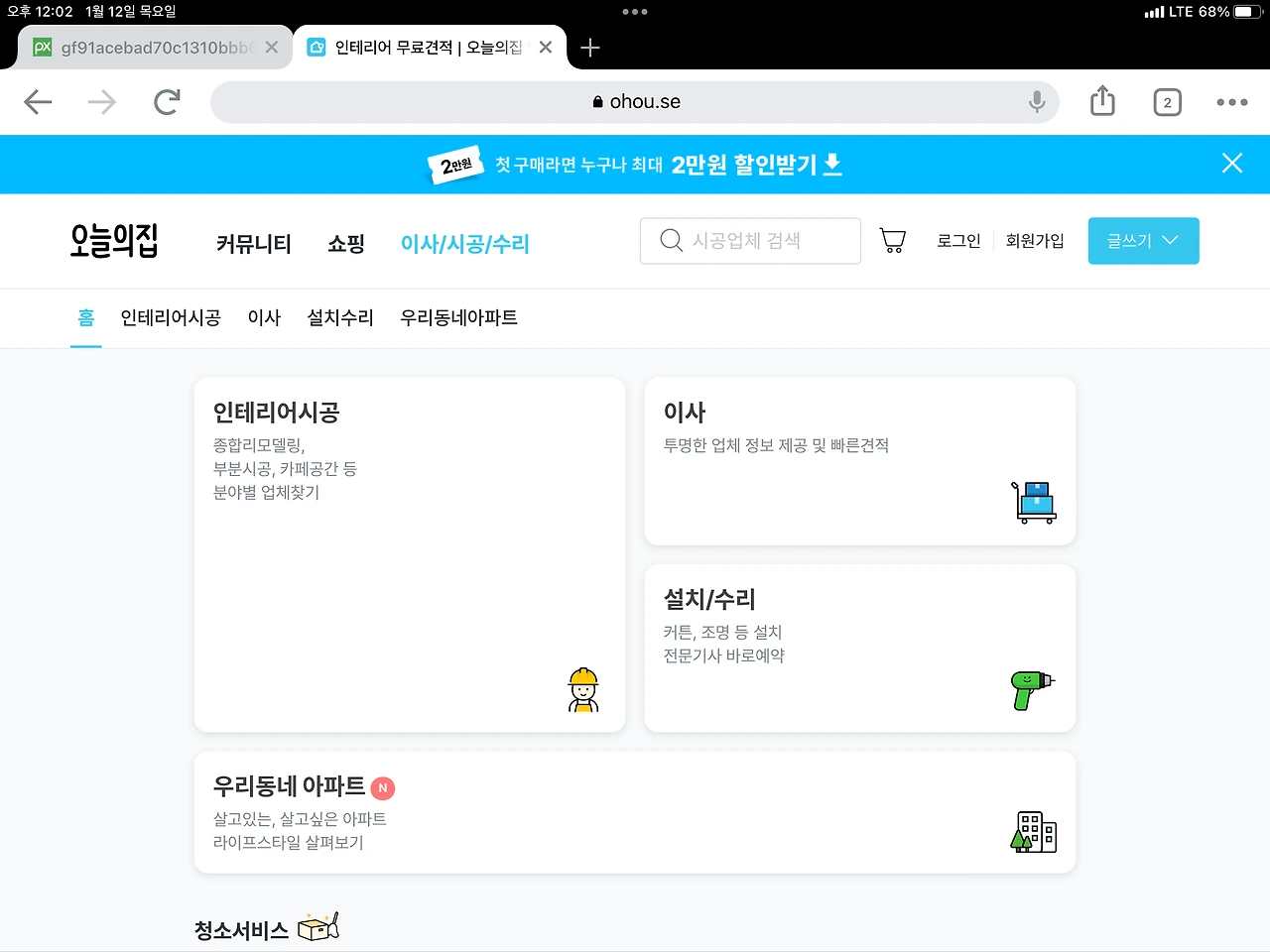Tap the LTE signal indicator
Image resolution: width=1270 pixels, height=952 pixels.
coord(1169,12)
